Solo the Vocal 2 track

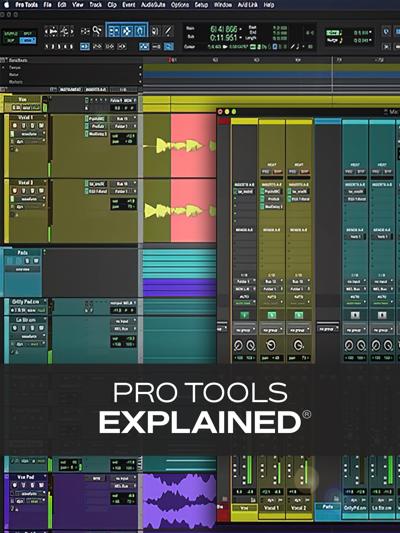coord(33,191)
